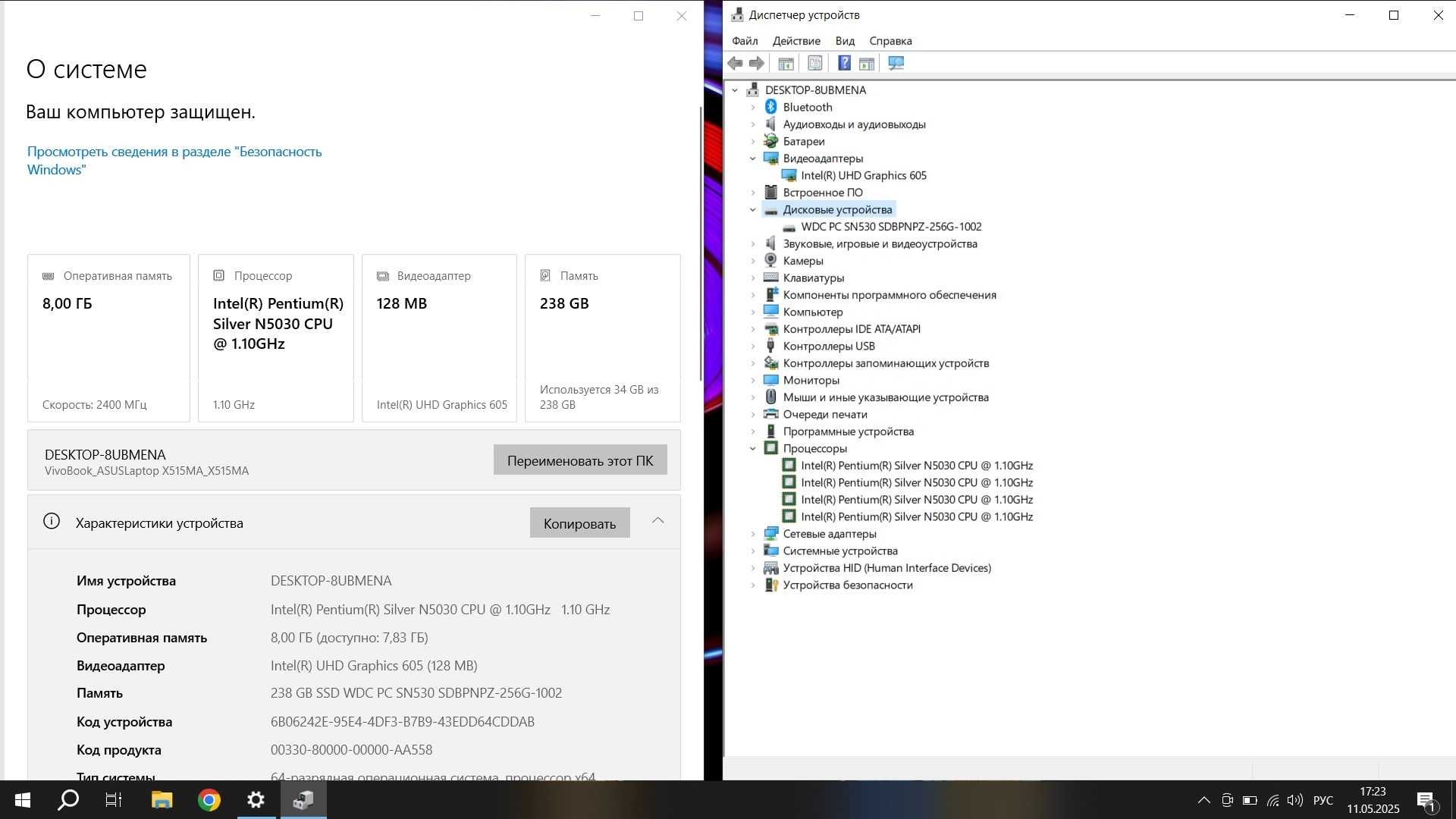Viewport: 1456px width, 819px height.
Task: Click the show/hide console tree toolbar icon
Action: point(786,64)
